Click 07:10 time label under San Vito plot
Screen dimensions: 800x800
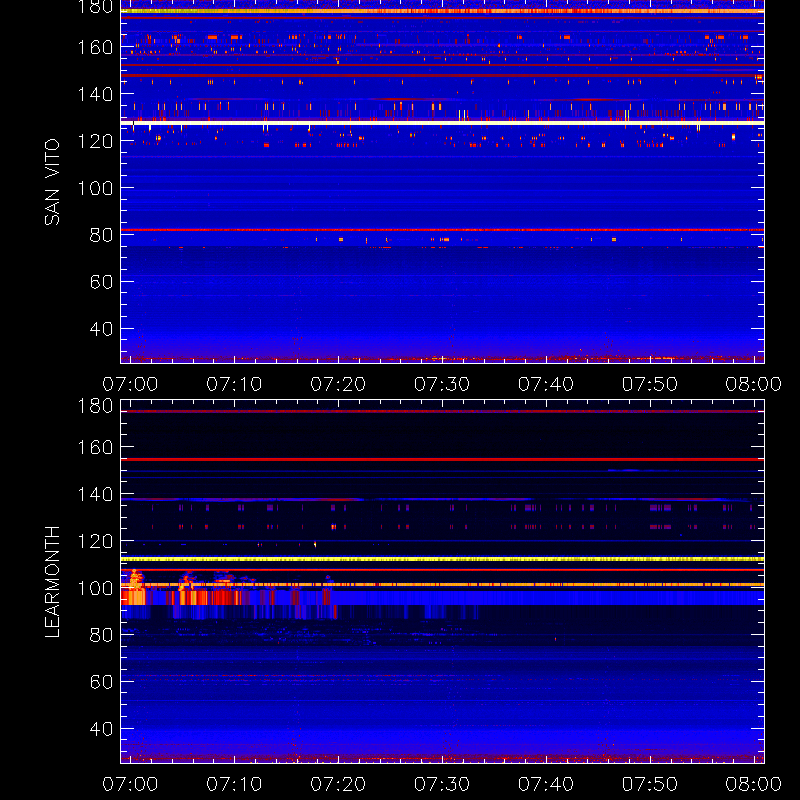tap(234, 384)
